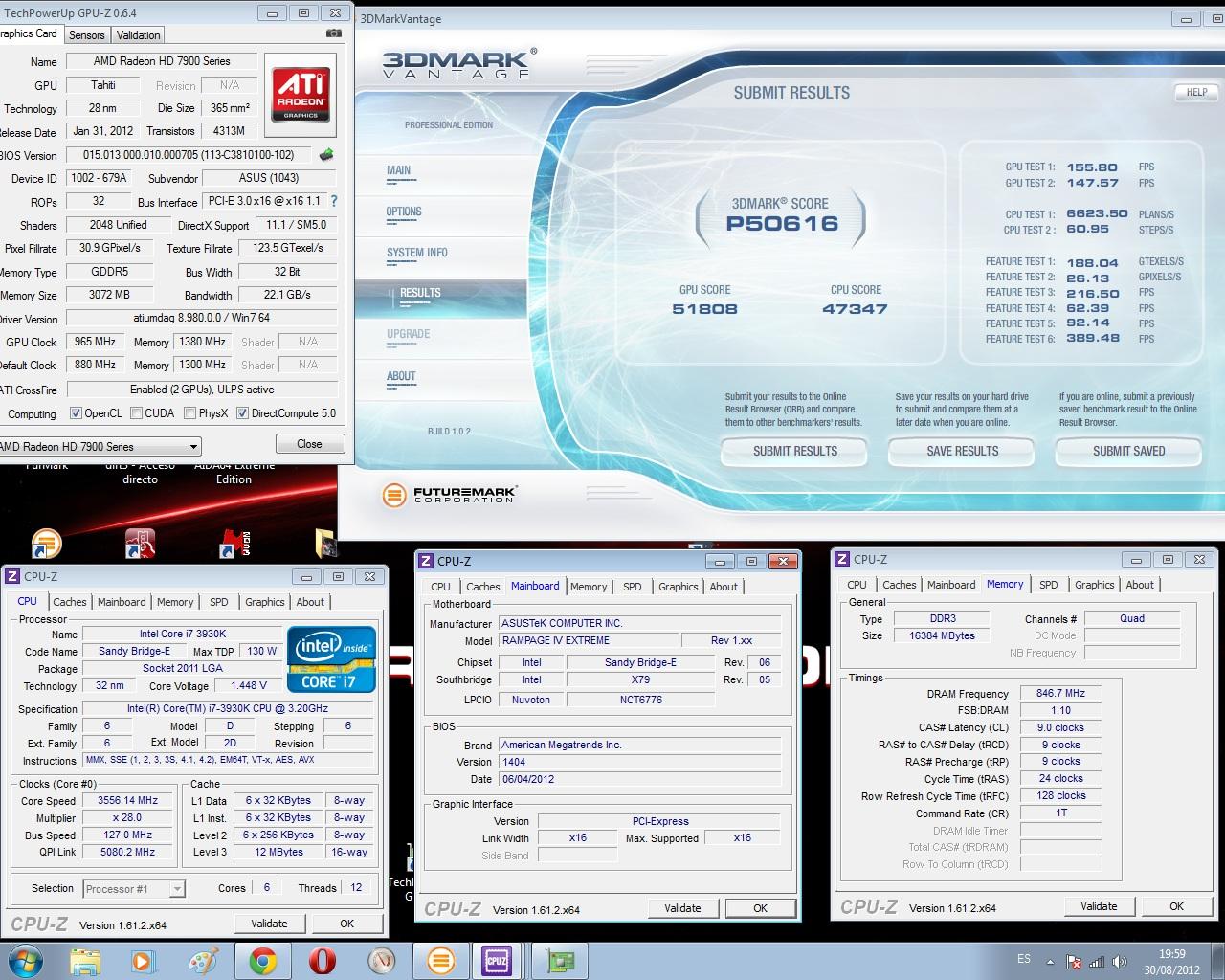Open Caches tab in left CPU-Z window
This screenshot has height=980, width=1225.
tap(70, 602)
